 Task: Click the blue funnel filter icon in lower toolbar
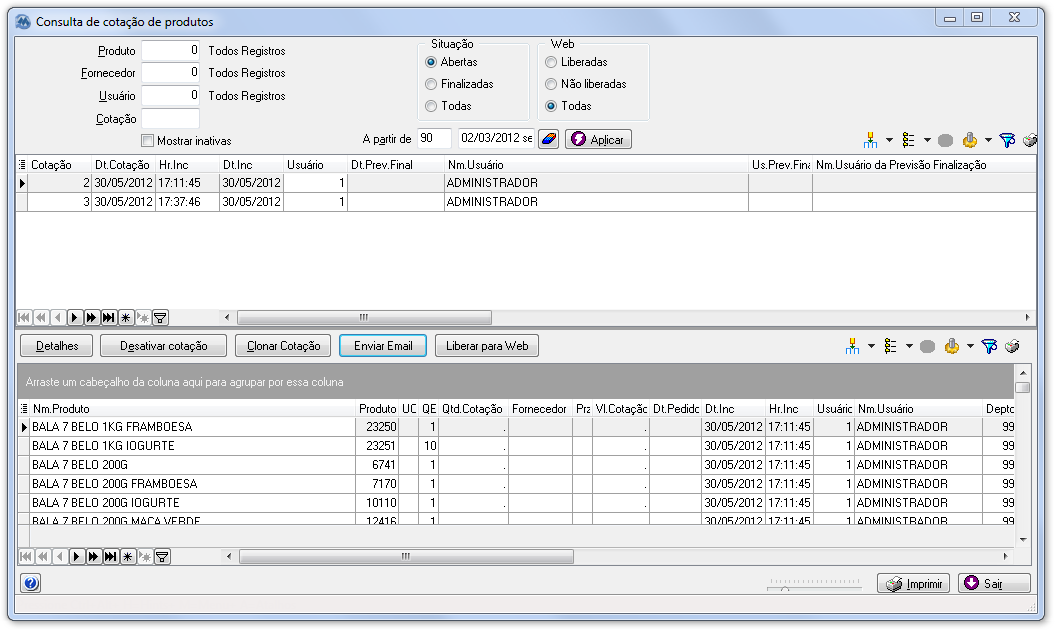click(989, 346)
